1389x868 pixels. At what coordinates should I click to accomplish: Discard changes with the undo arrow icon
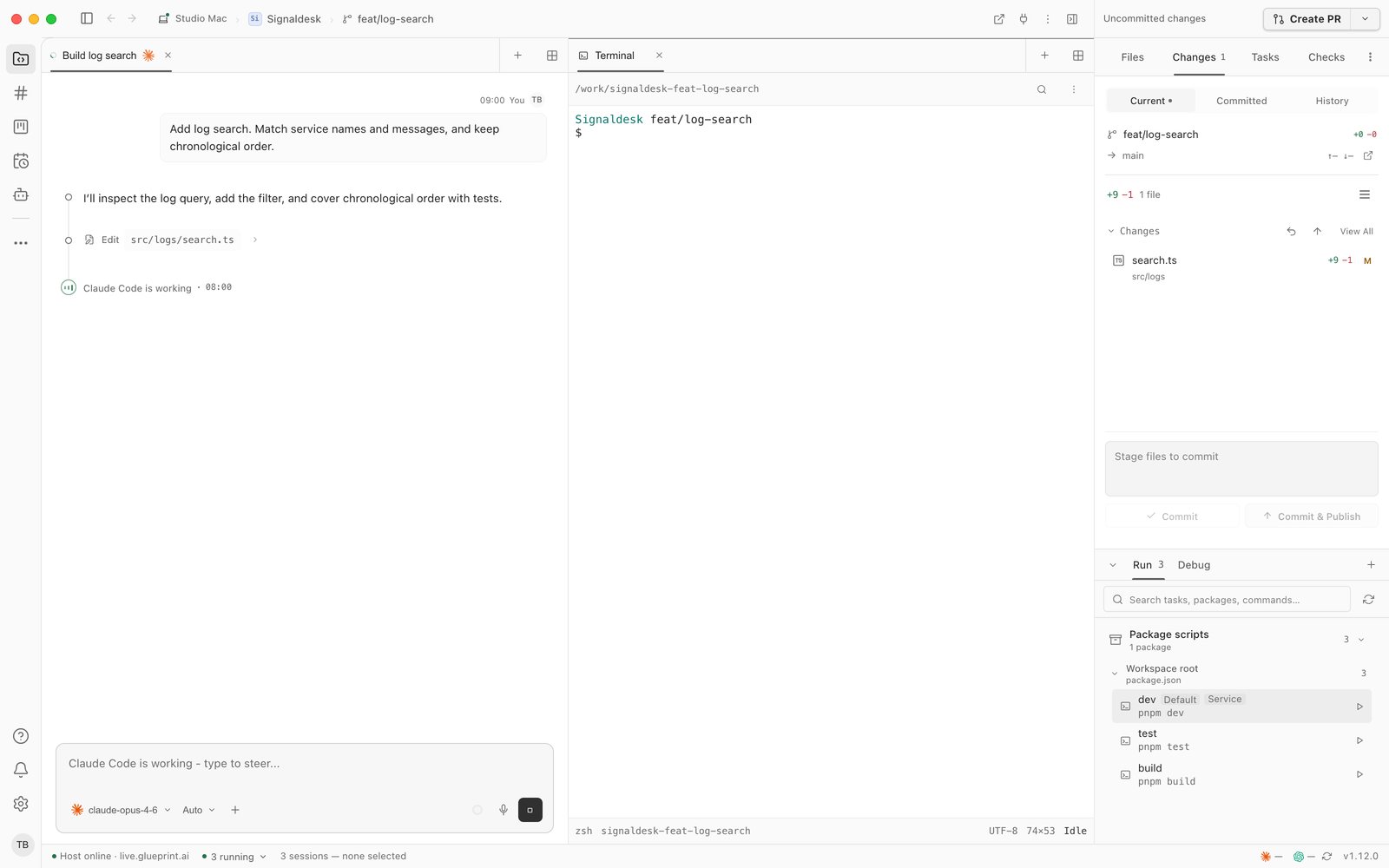tap(1291, 232)
